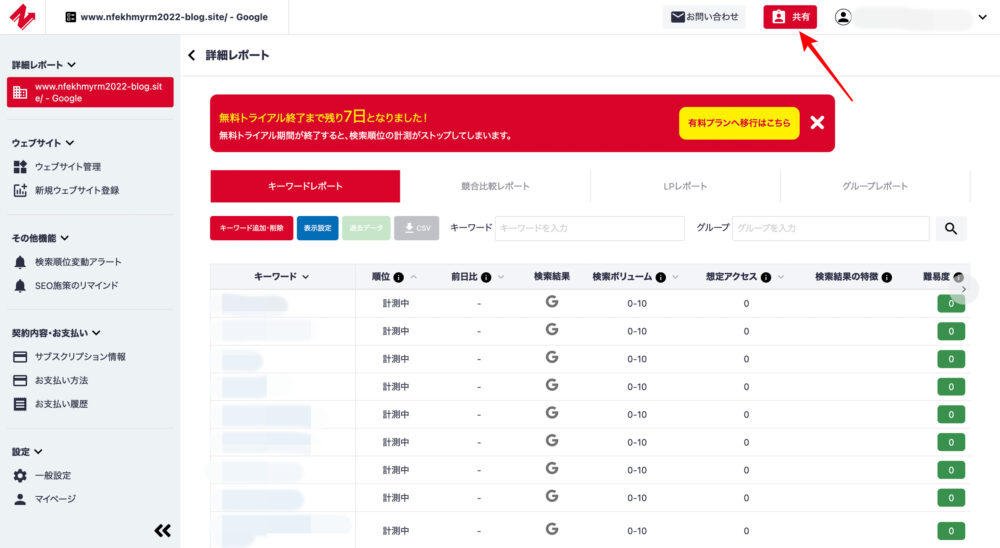Switch to グループレポート tab
The width and height of the screenshot is (1000, 548).
pyautogui.click(x=874, y=186)
